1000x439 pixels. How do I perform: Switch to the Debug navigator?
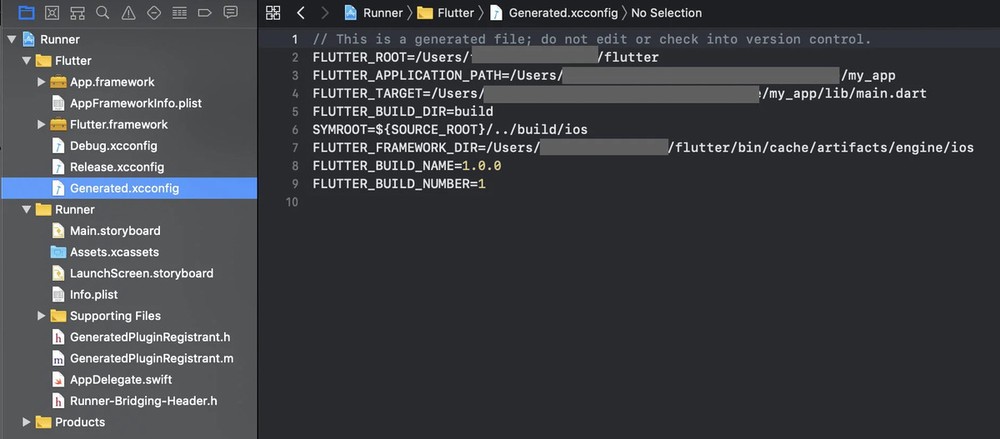[x=179, y=13]
